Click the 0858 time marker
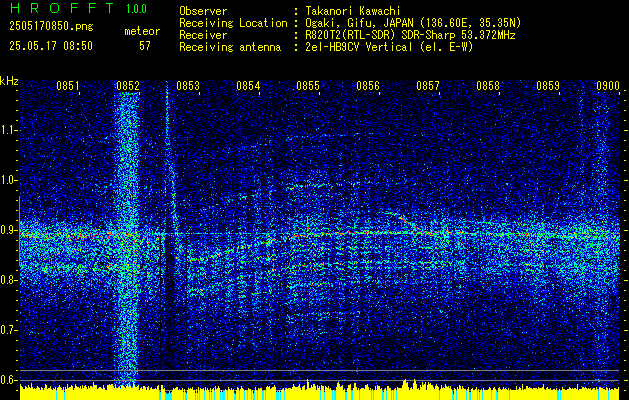The width and height of the screenshot is (629, 400). point(488,85)
